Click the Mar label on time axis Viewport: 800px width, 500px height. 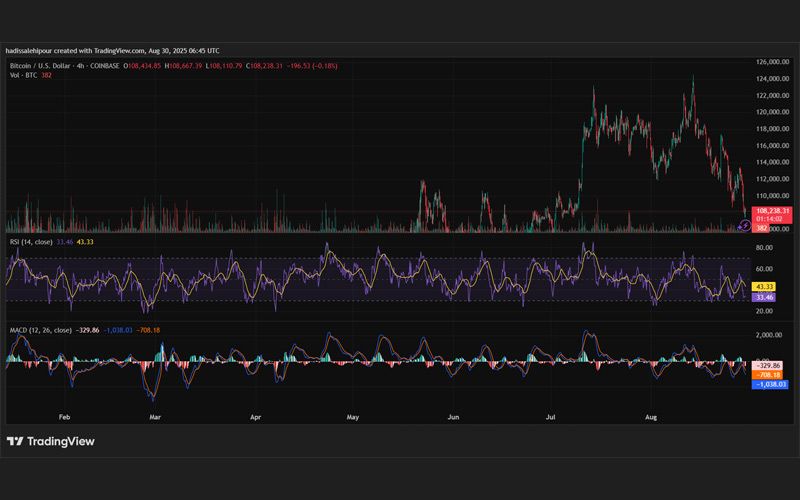coord(155,417)
